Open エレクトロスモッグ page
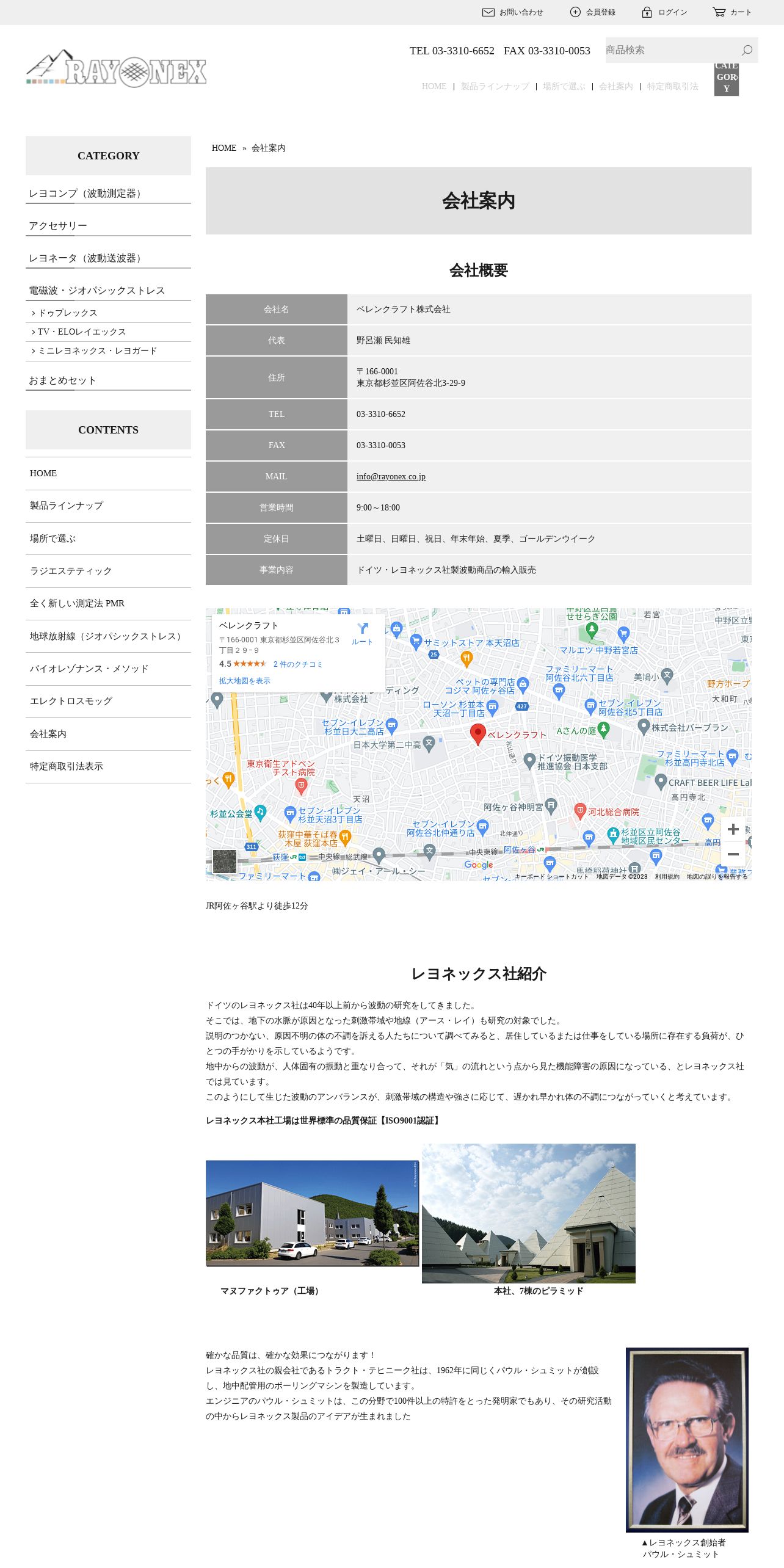 tap(108, 701)
